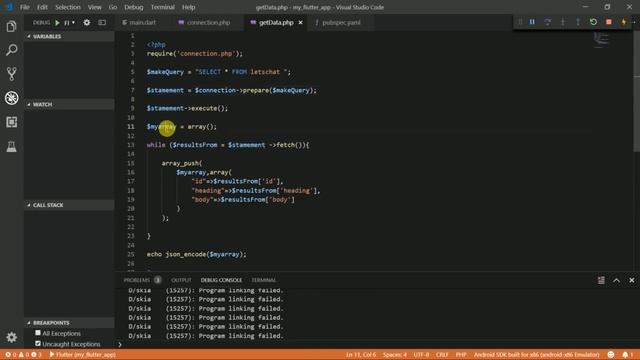640x360 pixels.
Task: Open launch.json with debug gear icon
Action: [87, 23]
